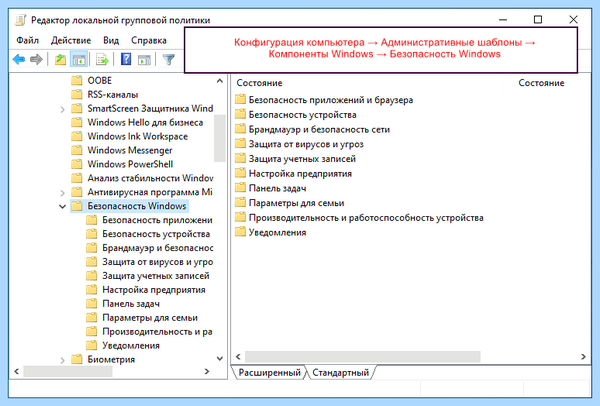Open the Справка menu

pyautogui.click(x=149, y=40)
